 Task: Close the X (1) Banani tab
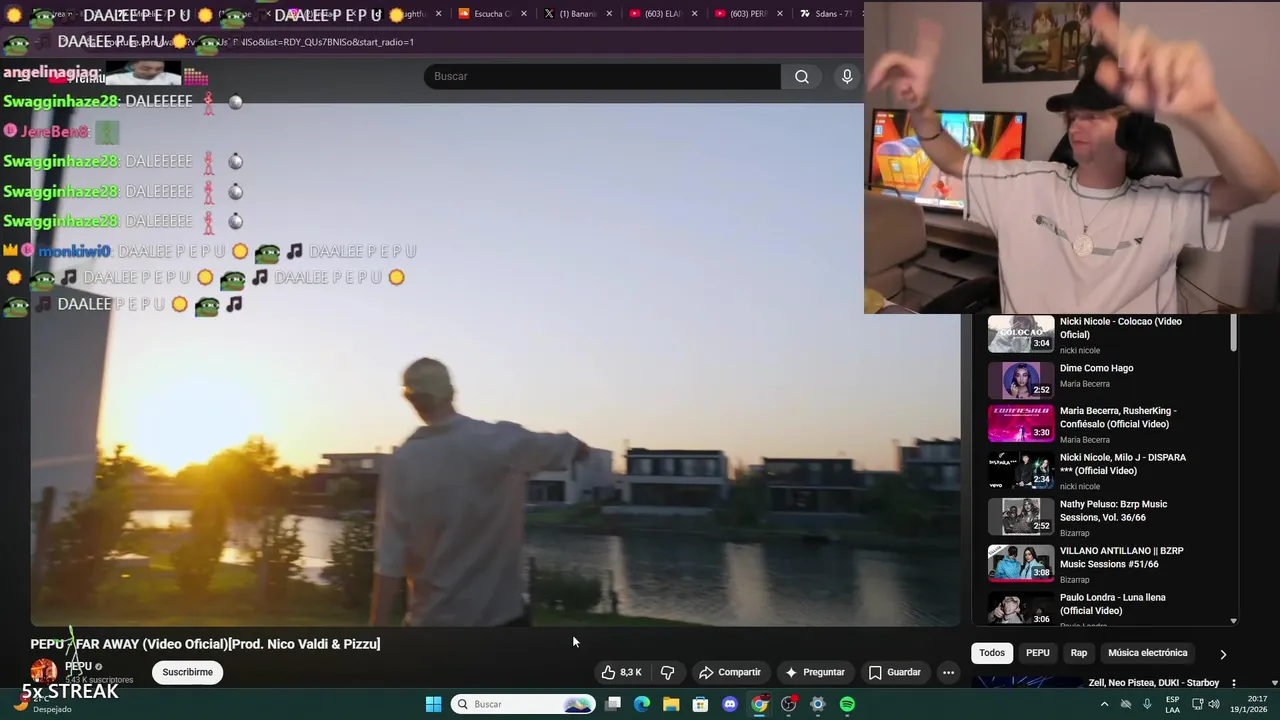click(x=609, y=14)
